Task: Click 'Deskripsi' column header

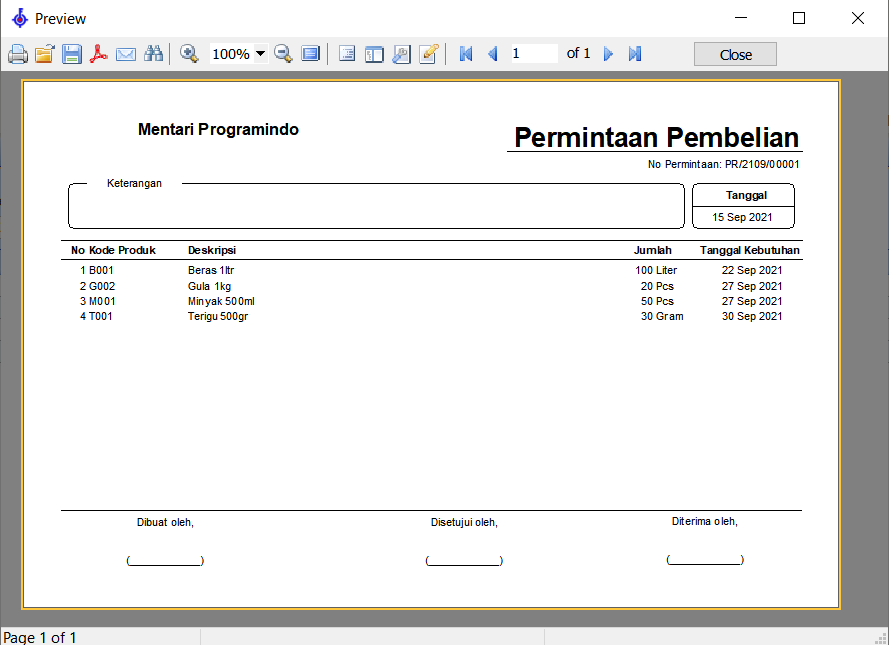Action: point(212,250)
